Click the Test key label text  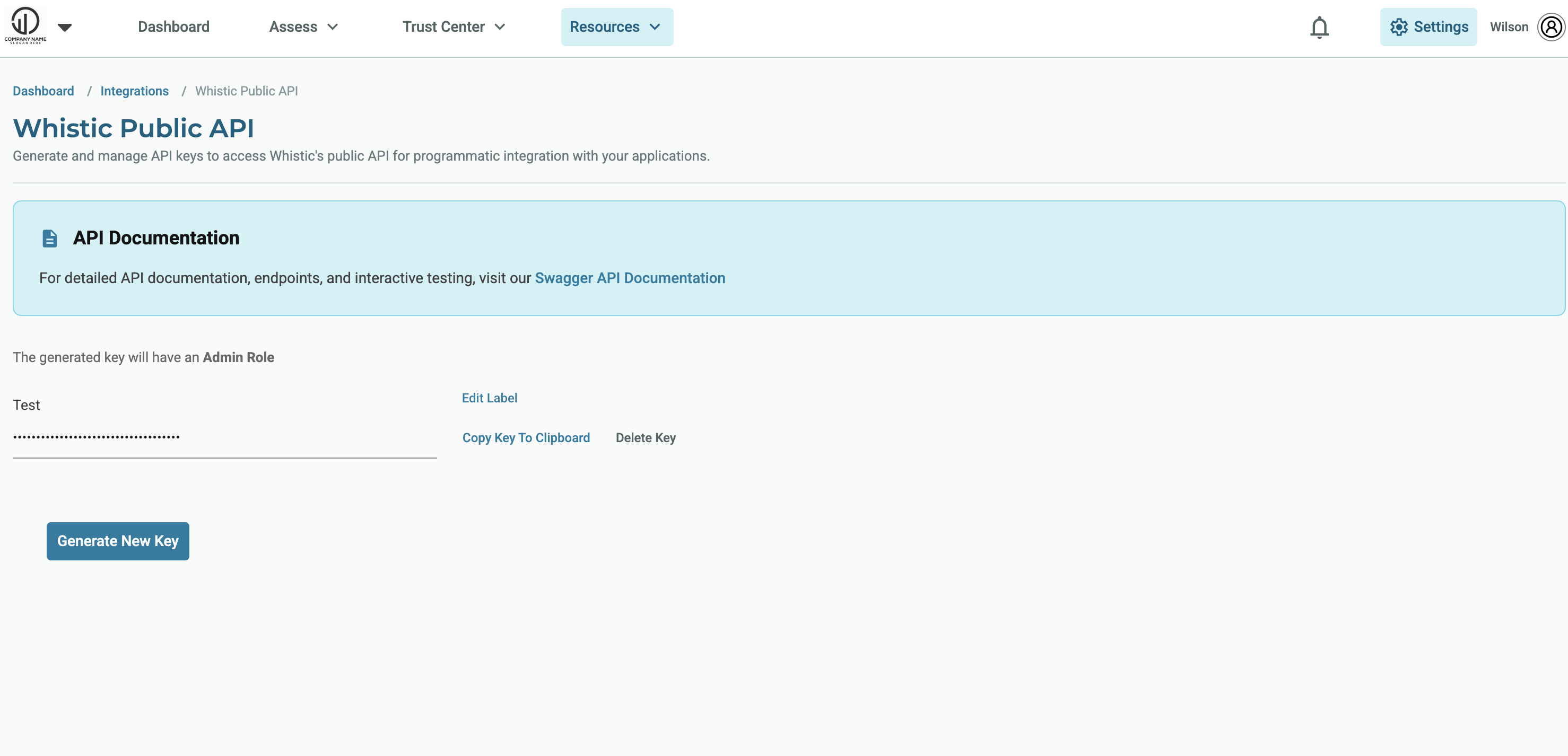(26, 405)
